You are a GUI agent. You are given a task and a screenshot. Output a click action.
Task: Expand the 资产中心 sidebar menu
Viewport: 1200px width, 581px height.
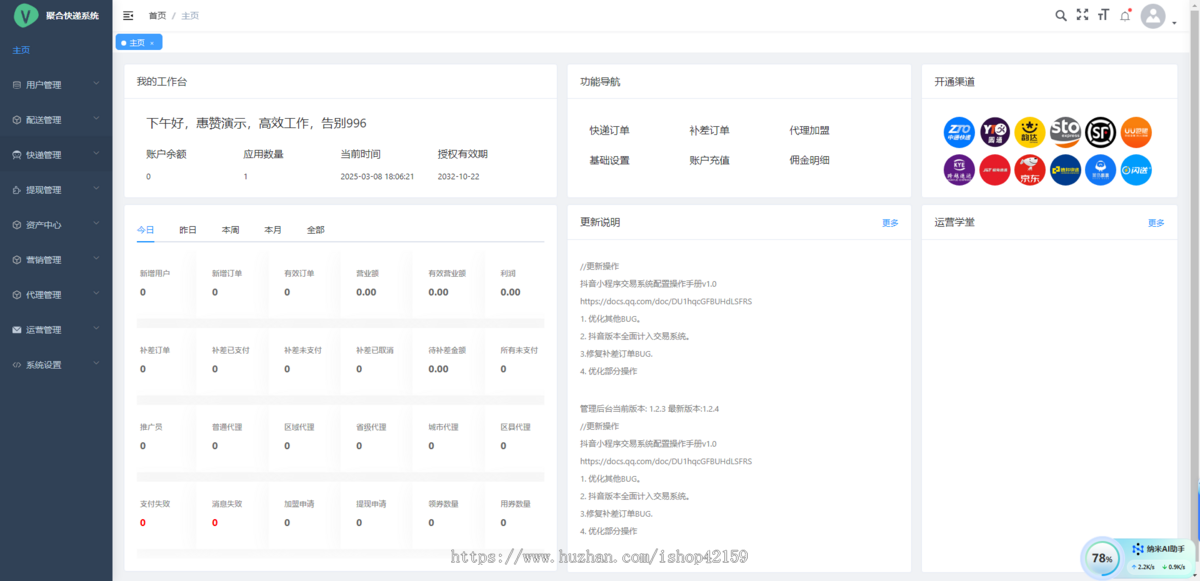click(x=56, y=225)
